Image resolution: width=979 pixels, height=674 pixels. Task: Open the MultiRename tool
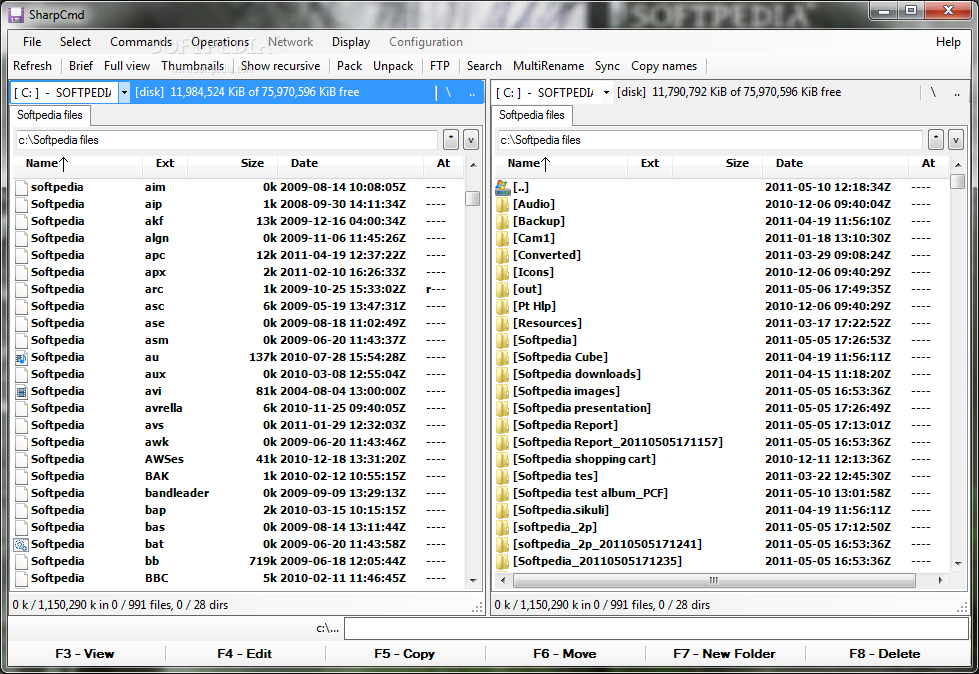coord(548,66)
